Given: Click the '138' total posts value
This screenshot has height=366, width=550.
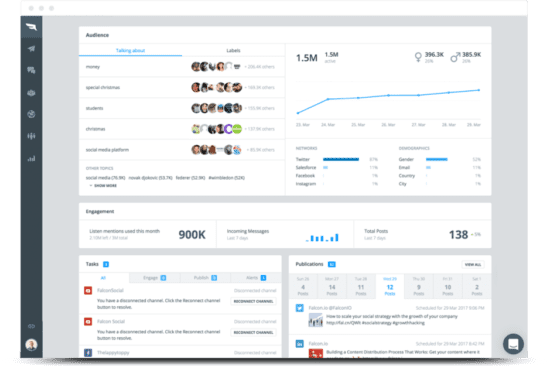Looking at the screenshot, I should tap(458, 234).
